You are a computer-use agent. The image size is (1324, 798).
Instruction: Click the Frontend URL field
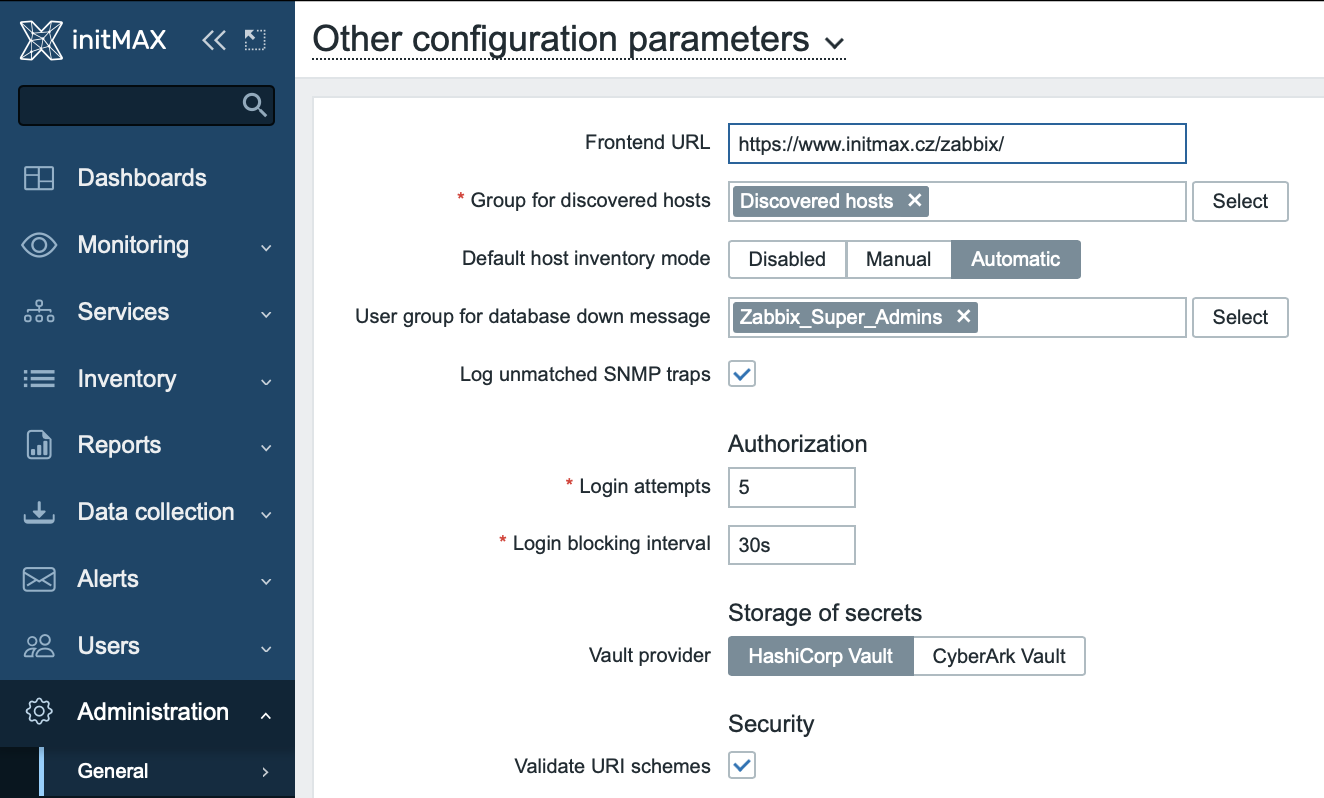tap(956, 143)
